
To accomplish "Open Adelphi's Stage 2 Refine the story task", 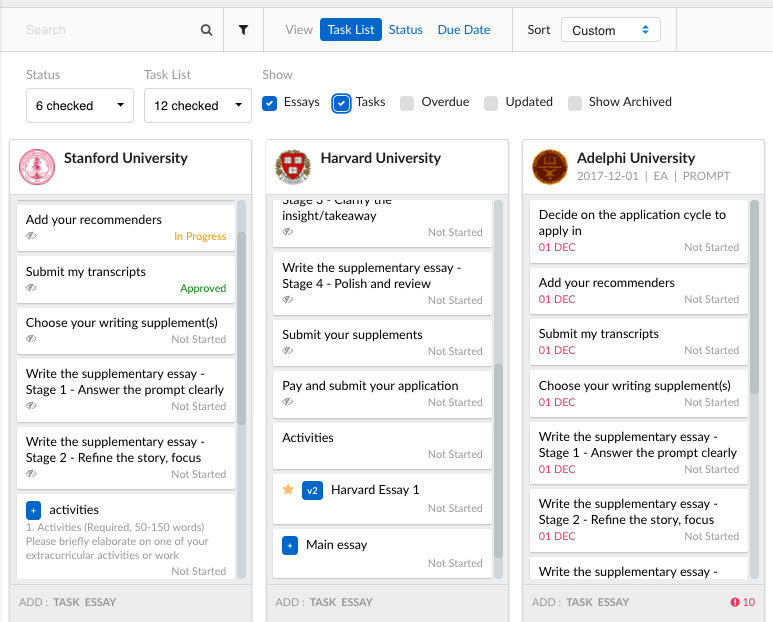I will [x=639, y=520].
